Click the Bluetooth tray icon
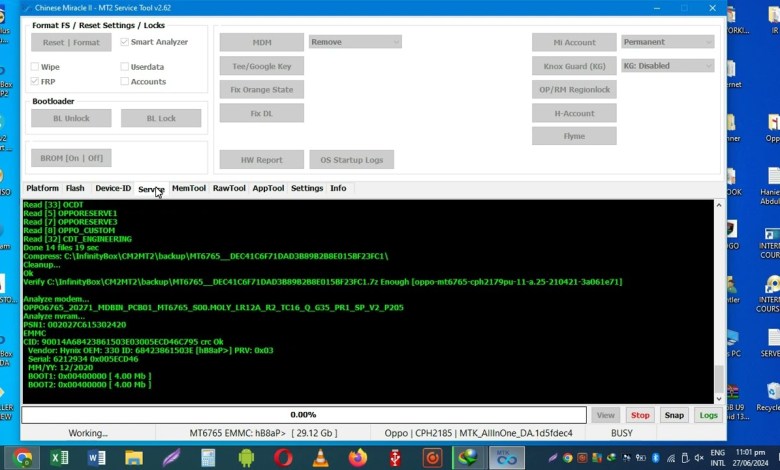Viewport: 780px width, 470px height. pos(656,458)
